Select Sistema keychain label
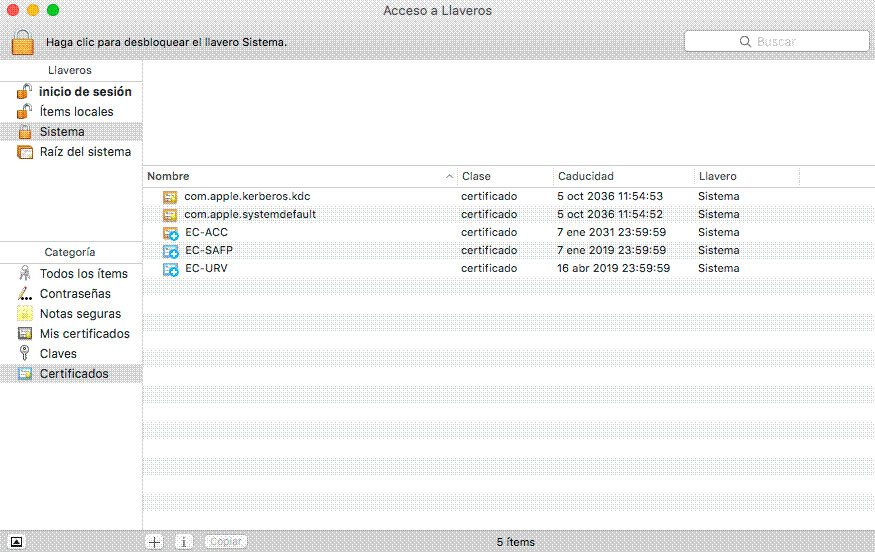The height and width of the screenshot is (552, 875). (x=62, y=132)
